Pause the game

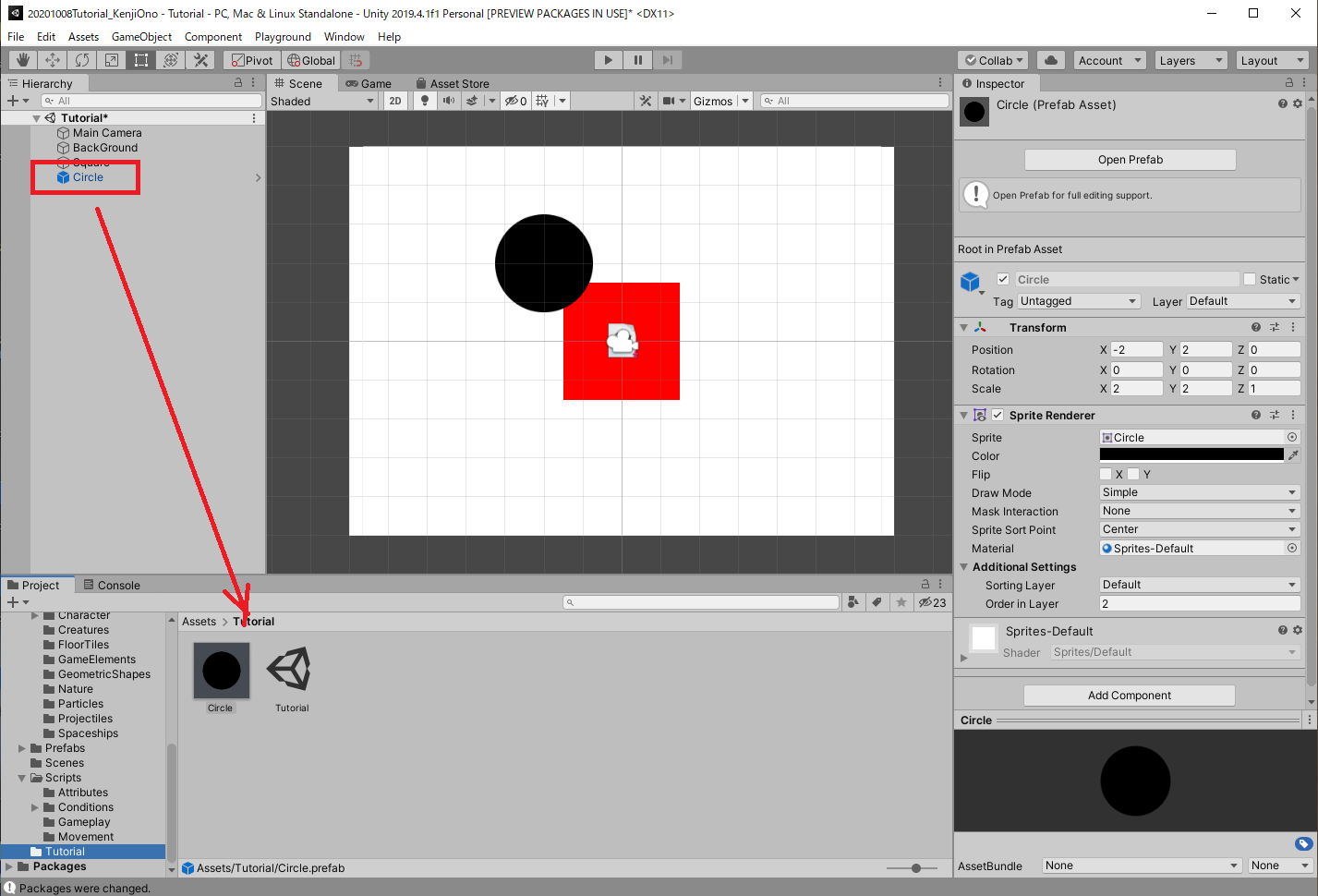pyautogui.click(x=637, y=60)
